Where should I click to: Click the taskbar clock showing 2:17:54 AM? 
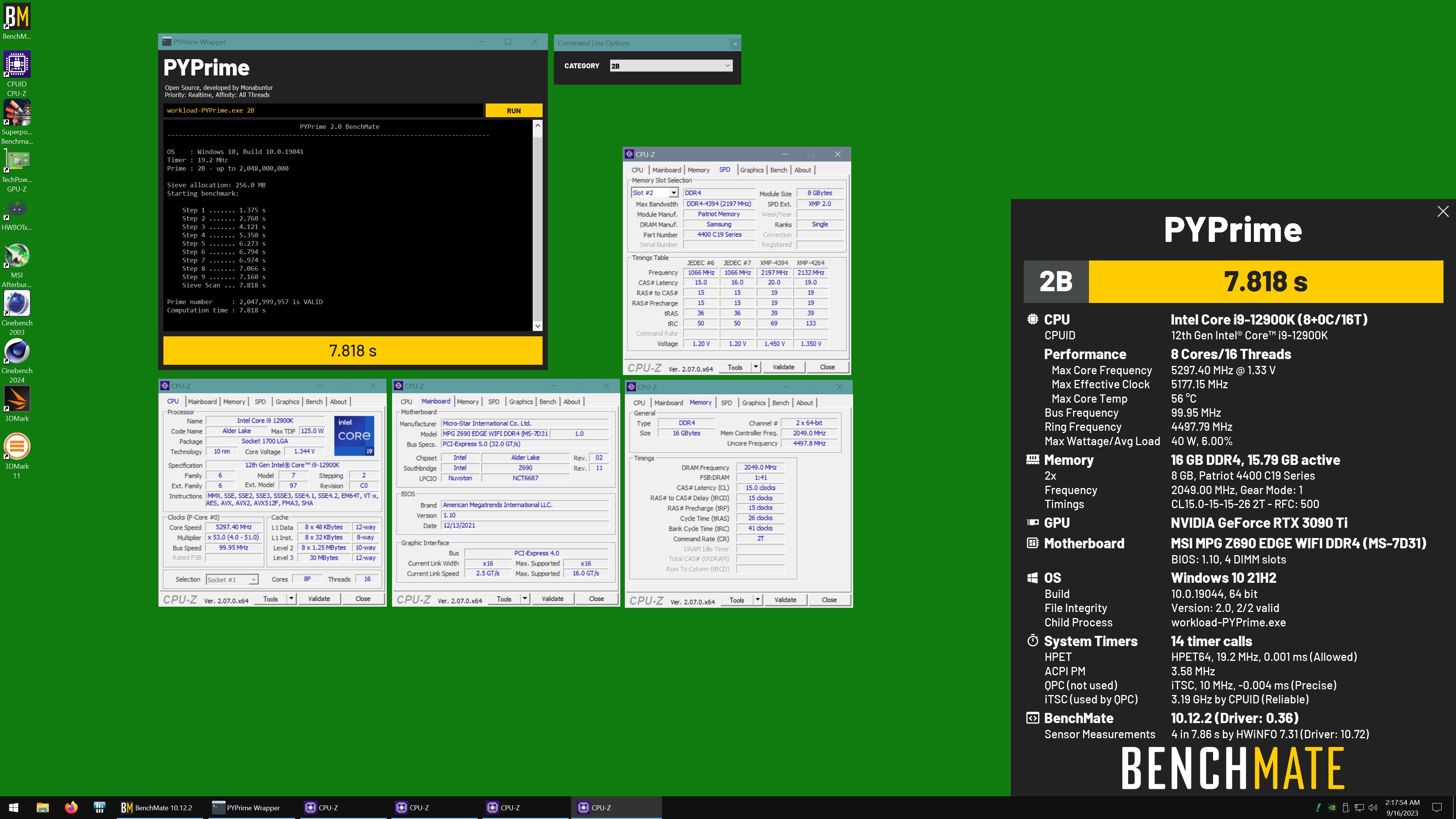(1402, 808)
